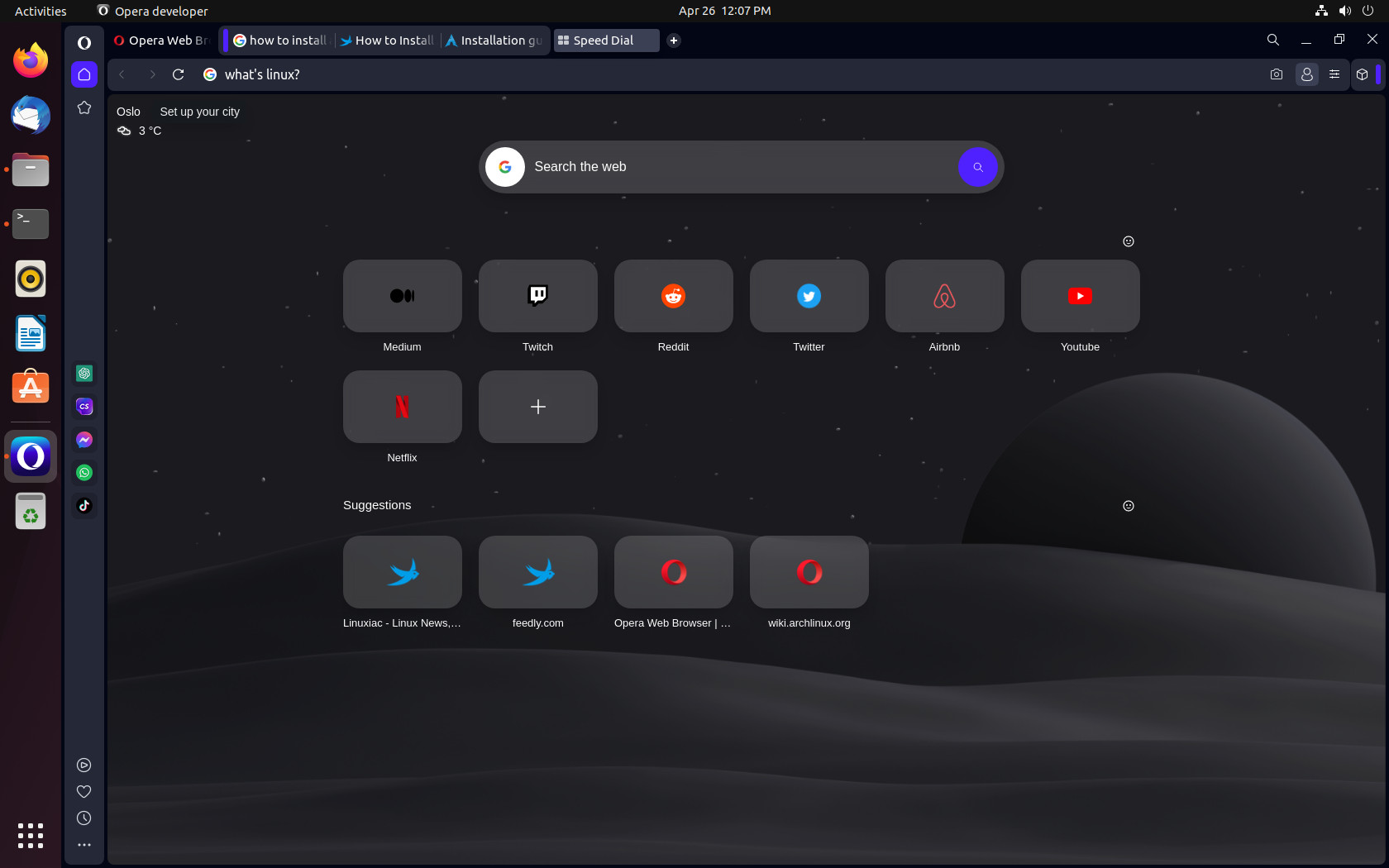This screenshot has height=868, width=1389.
Task: Open TikTok in the Opera sidebar
Action: click(x=84, y=506)
